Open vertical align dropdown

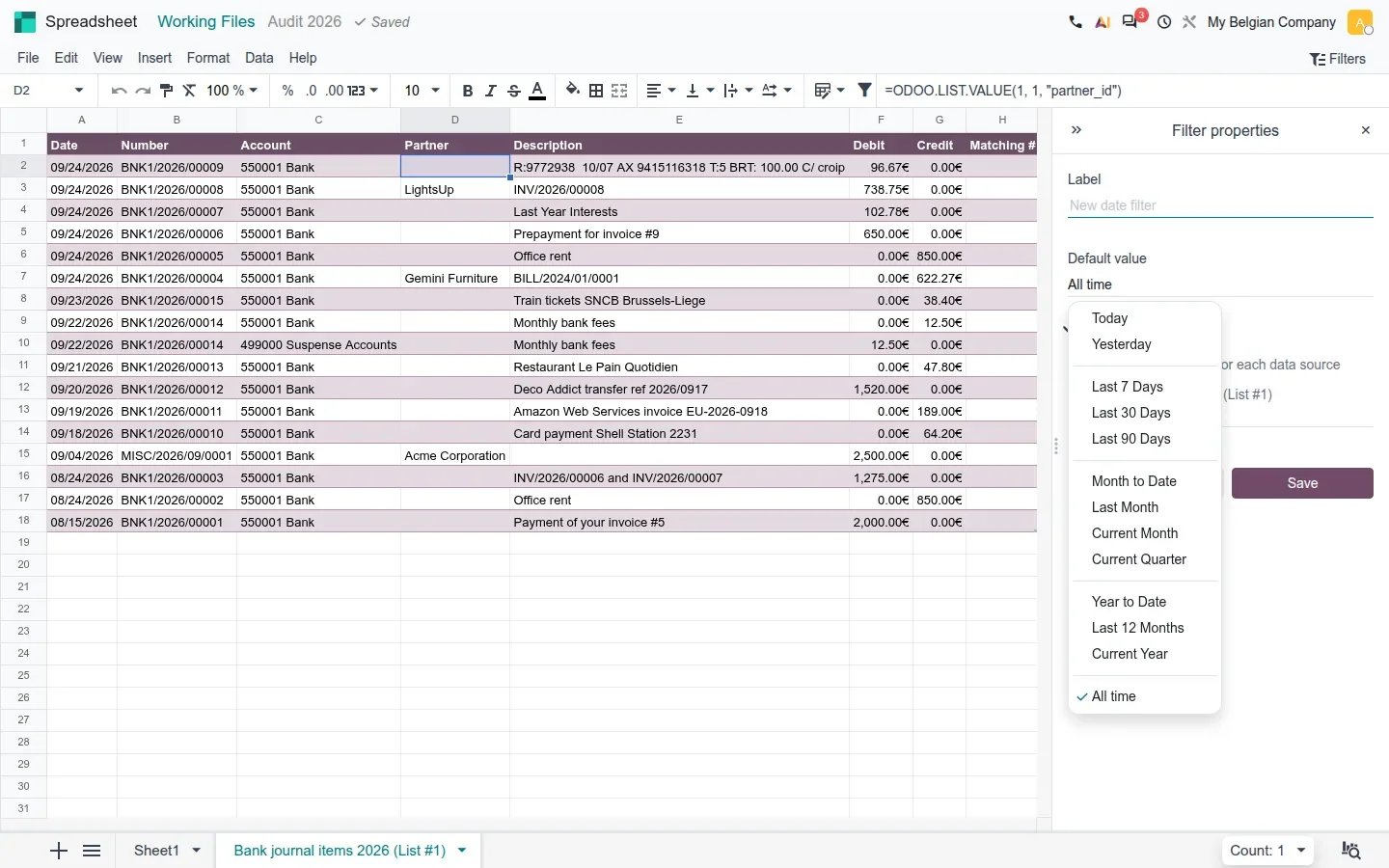699,91
